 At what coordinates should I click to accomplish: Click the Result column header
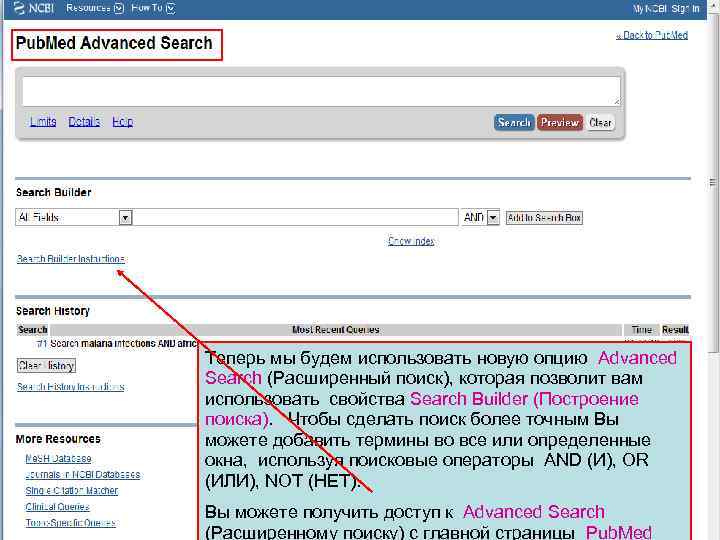pyautogui.click(x=675, y=330)
